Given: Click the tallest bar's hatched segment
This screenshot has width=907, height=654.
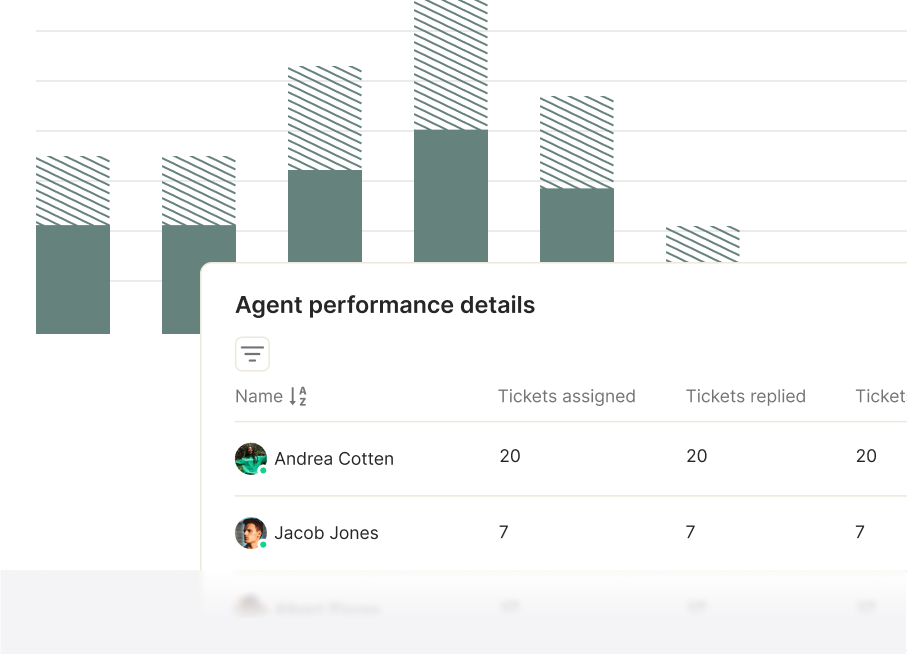Looking at the screenshot, I should pyautogui.click(x=451, y=65).
